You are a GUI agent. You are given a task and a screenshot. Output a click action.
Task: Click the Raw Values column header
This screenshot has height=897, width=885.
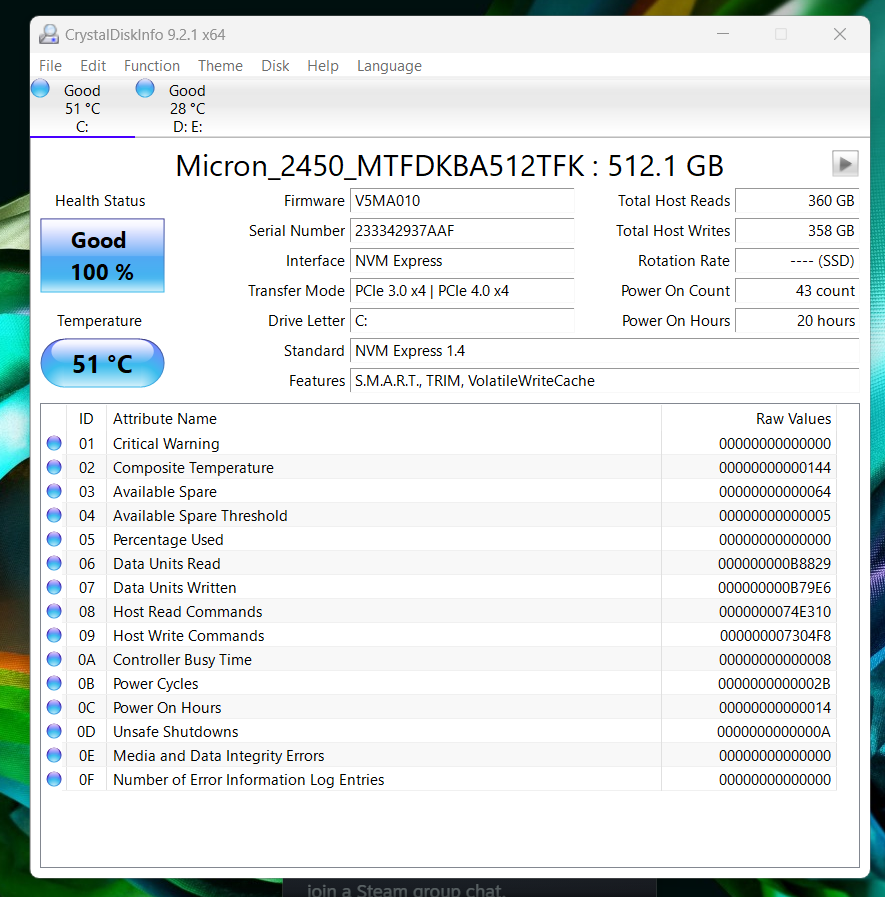click(749, 419)
